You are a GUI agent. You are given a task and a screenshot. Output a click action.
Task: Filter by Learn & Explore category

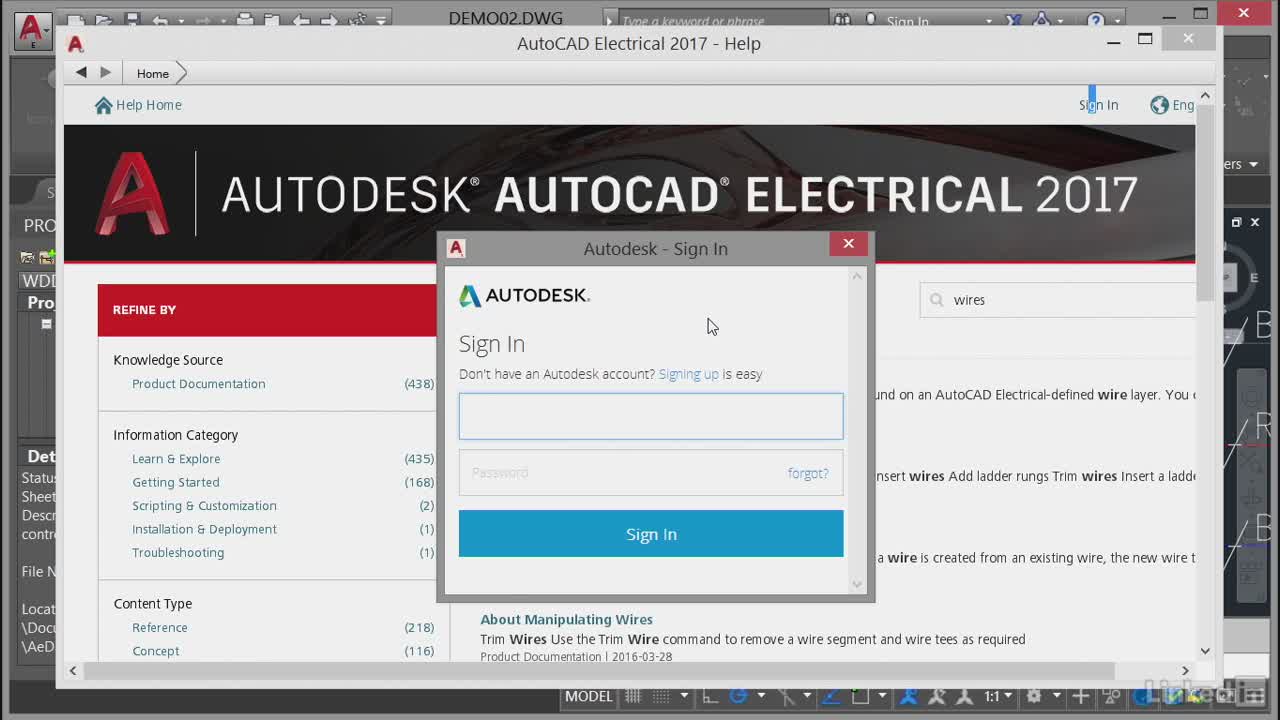[x=176, y=459]
